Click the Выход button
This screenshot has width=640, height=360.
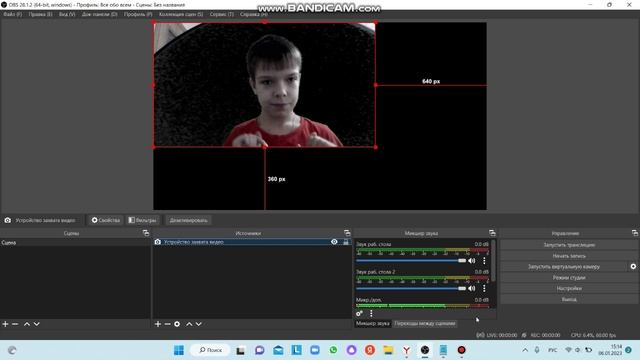pyautogui.click(x=569, y=299)
